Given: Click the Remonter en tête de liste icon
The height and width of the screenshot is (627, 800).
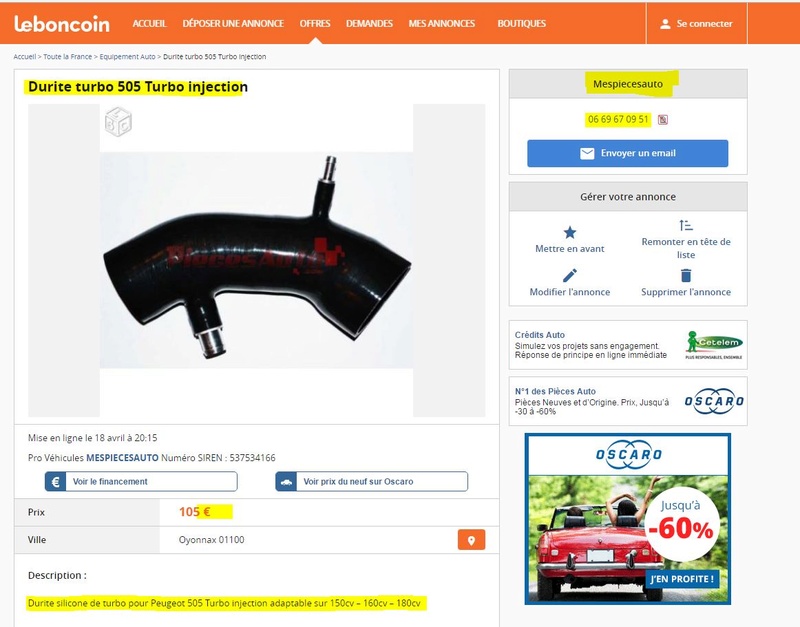Looking at the screenshot, I should 686,225.
